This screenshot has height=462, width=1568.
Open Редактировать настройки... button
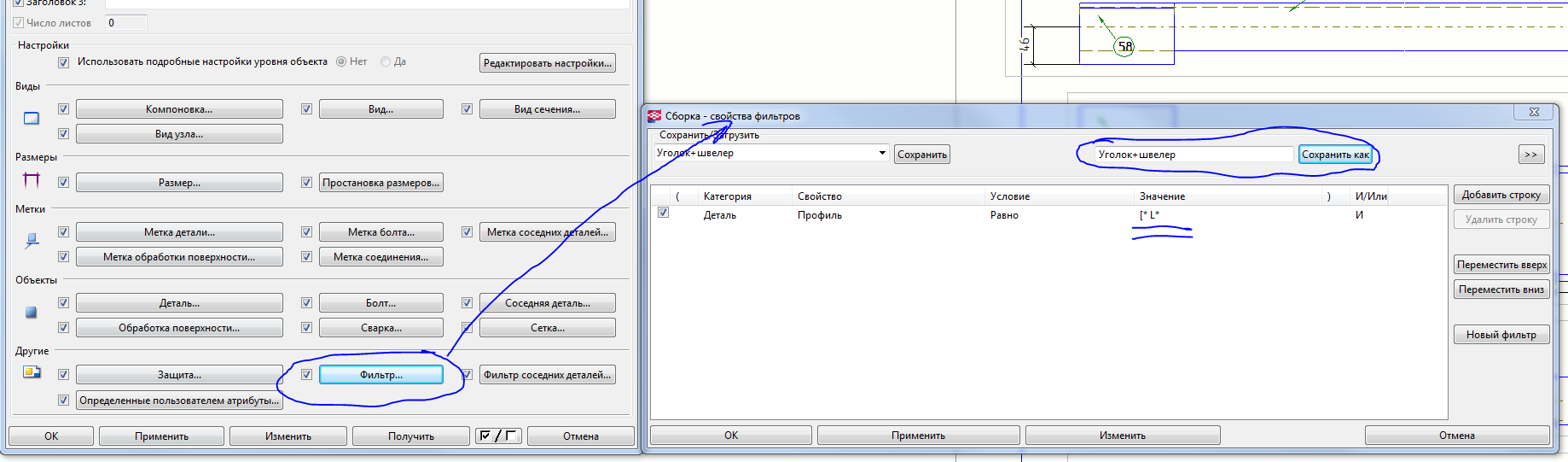click(x=548, y=63)
